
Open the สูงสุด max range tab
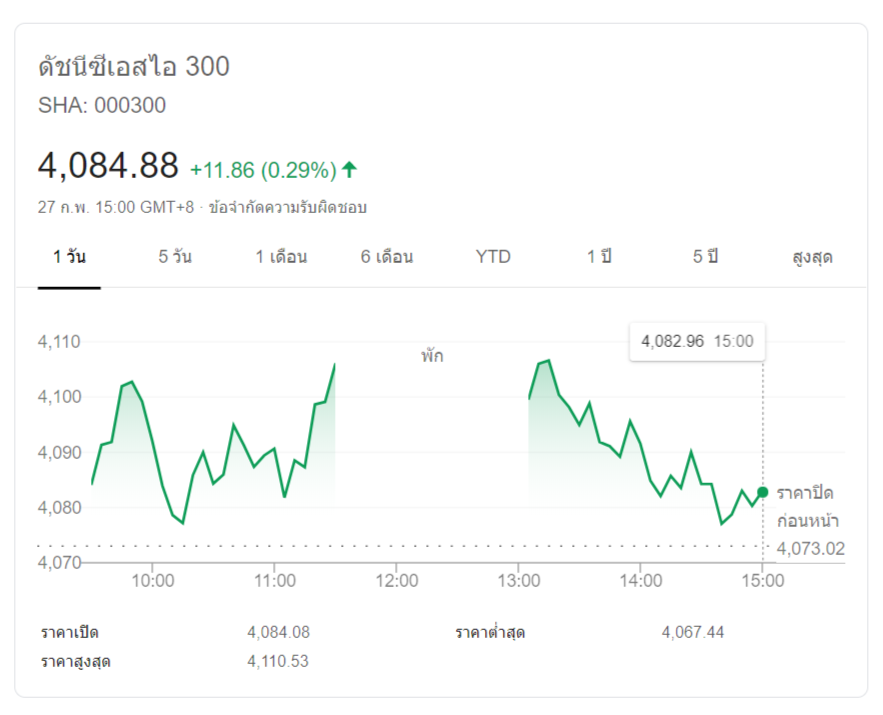(x=812, y=257)
